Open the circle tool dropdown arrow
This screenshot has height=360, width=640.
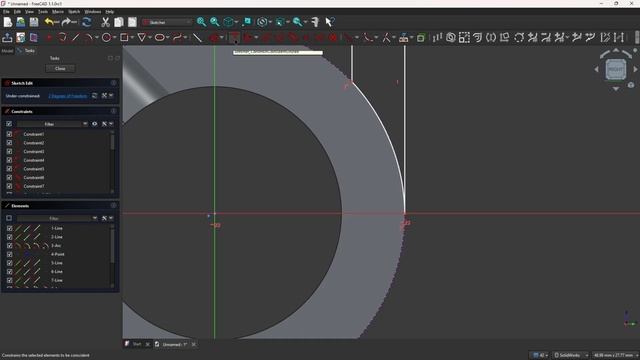[115, 38]
